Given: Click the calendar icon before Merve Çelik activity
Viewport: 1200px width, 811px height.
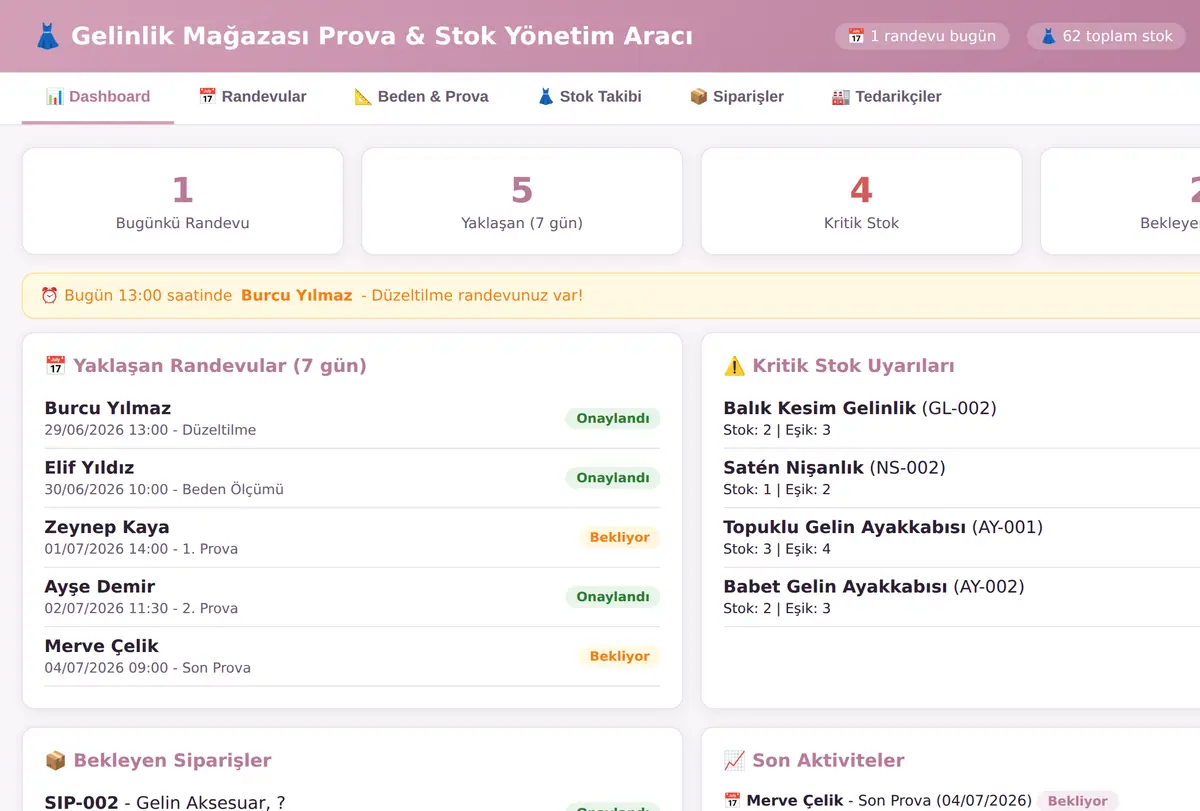Looking at the screenshot, I should pyautogui.click(x=732, y=801).
